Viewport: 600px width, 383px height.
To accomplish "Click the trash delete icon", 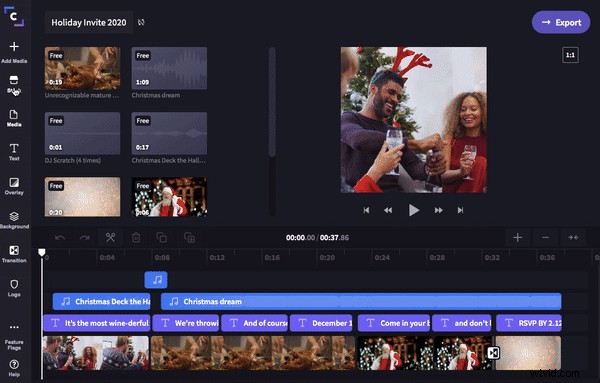I will pos(136,238).
